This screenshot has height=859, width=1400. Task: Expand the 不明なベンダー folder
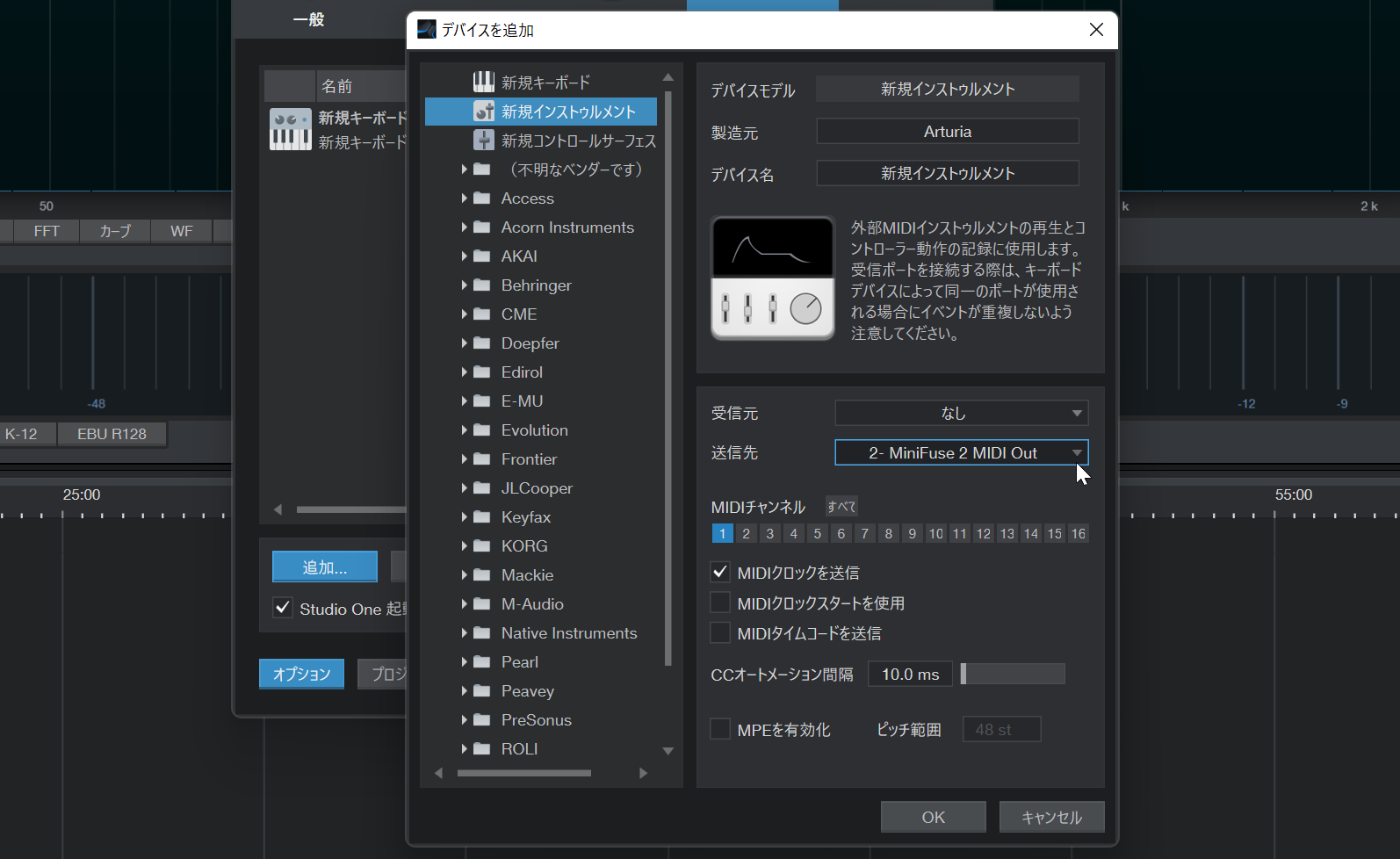coord(464,169)
